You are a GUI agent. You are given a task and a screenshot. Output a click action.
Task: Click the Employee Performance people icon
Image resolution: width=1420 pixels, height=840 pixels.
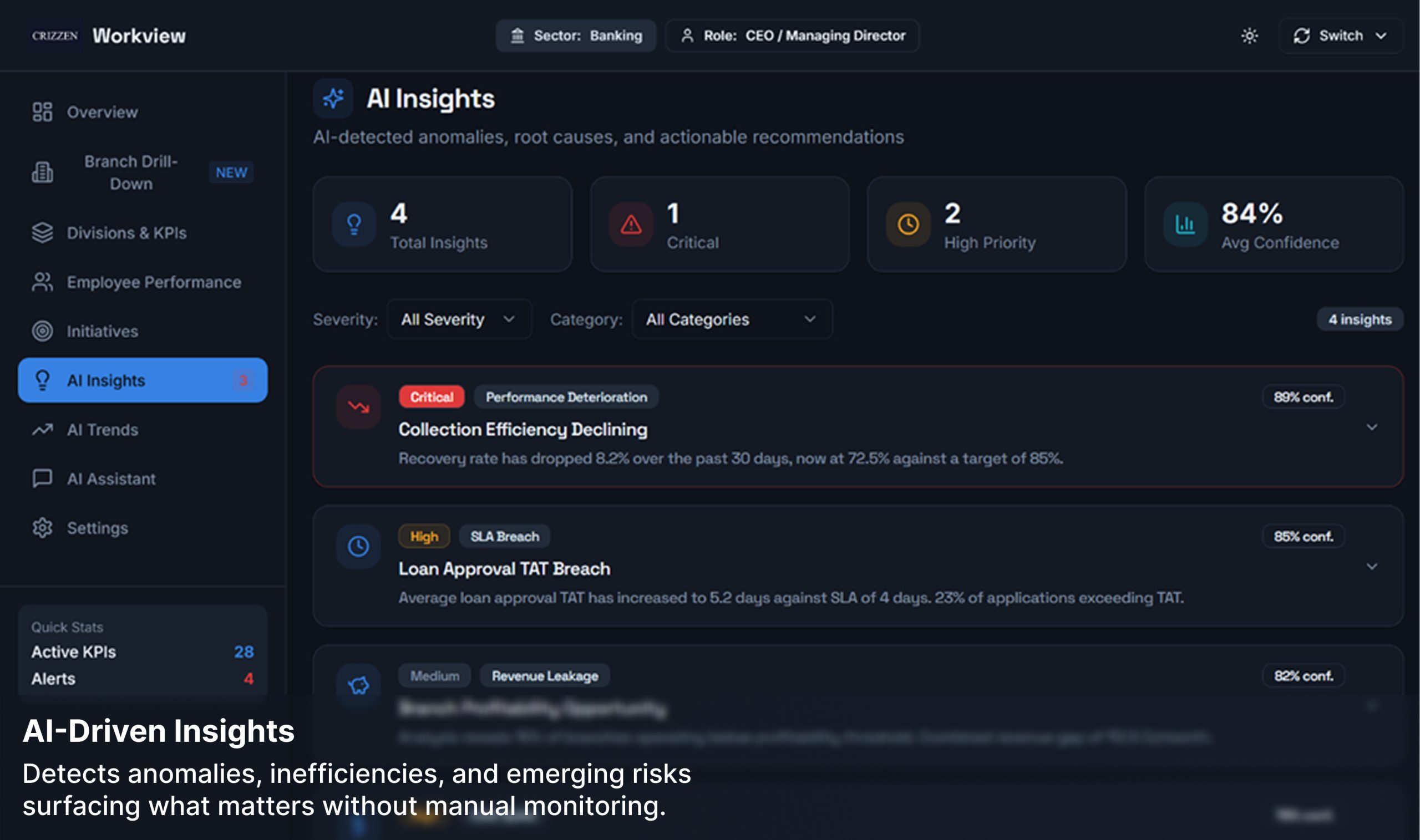[43, 282]
